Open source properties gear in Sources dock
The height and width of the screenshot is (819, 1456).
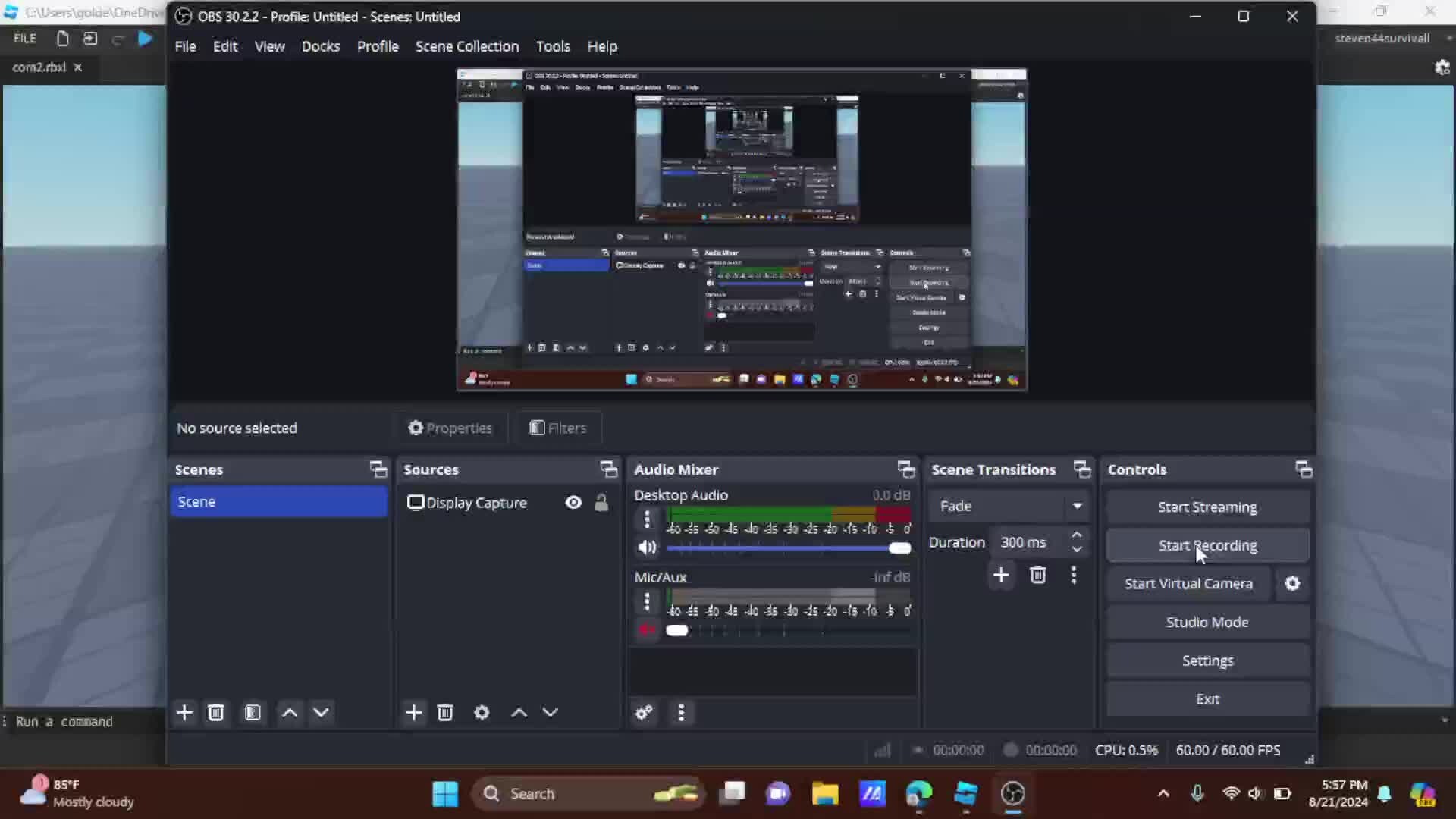[482, 712]
